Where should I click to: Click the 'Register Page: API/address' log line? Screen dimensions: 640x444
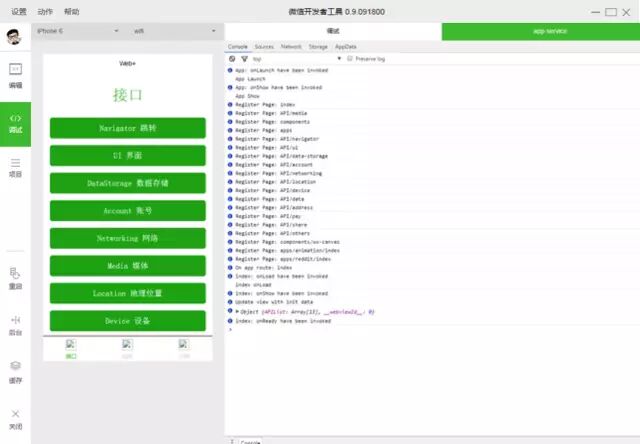pos(274,207)
